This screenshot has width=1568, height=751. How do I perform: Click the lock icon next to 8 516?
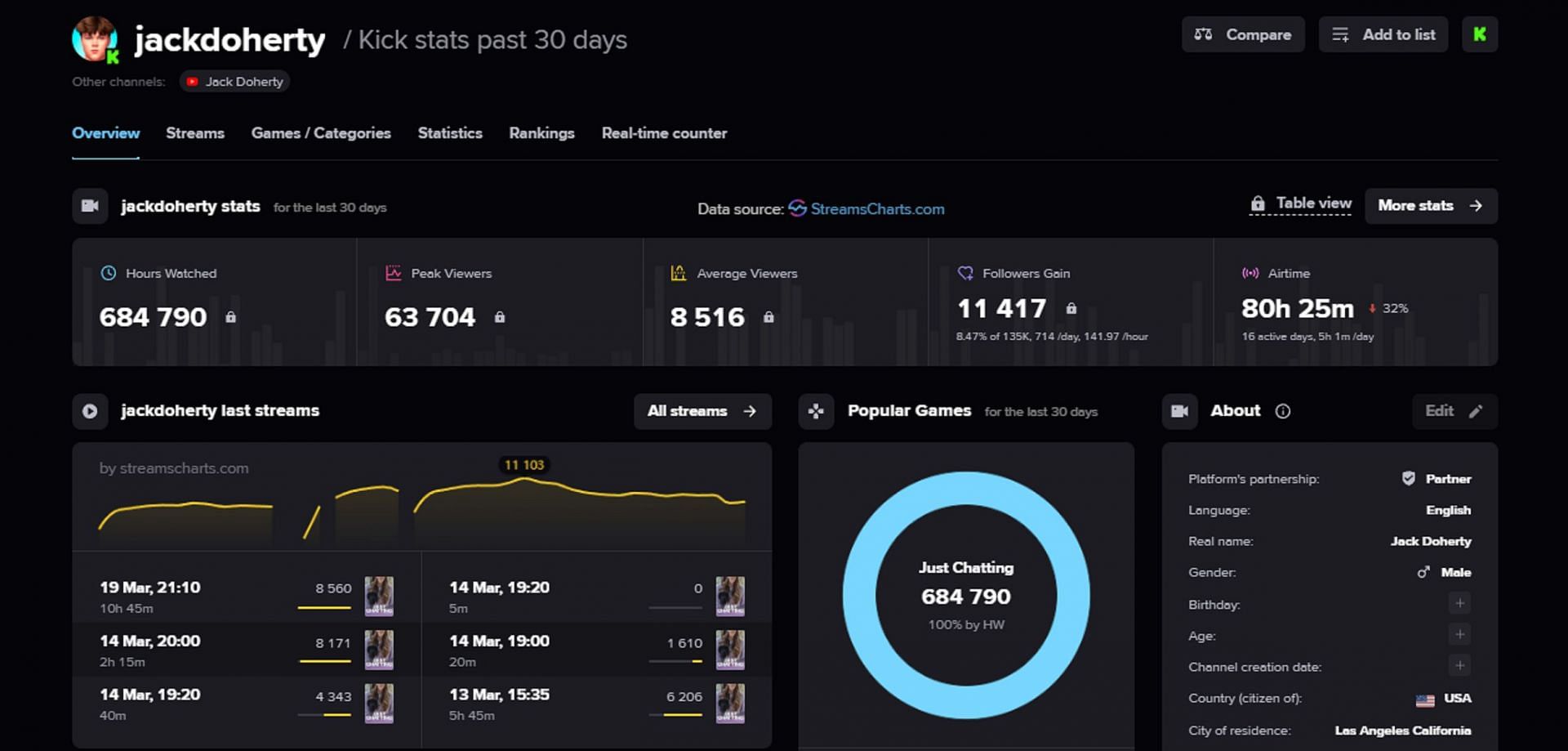(768, 317)
